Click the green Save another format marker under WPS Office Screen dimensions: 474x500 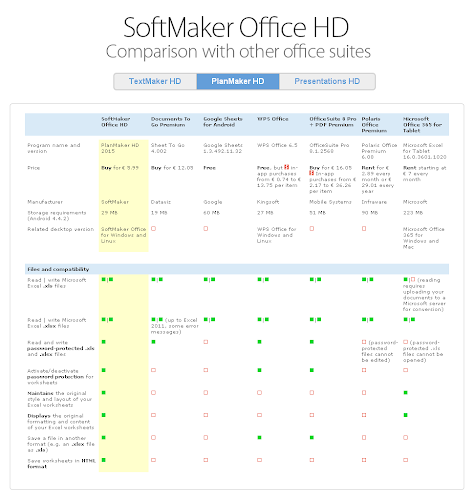pyautogui.click(x=259, y=437)
